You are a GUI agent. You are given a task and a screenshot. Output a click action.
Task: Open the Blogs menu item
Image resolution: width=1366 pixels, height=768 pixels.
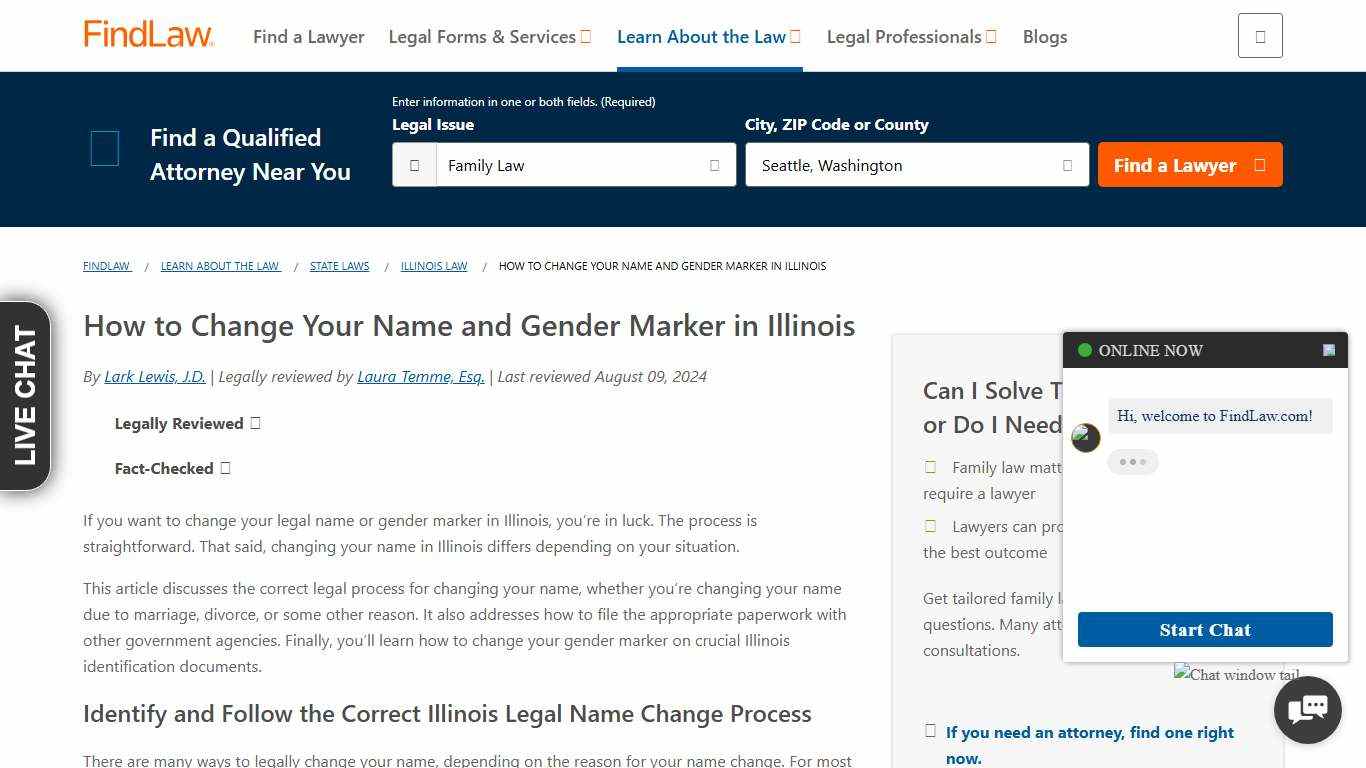[1045, 36]
